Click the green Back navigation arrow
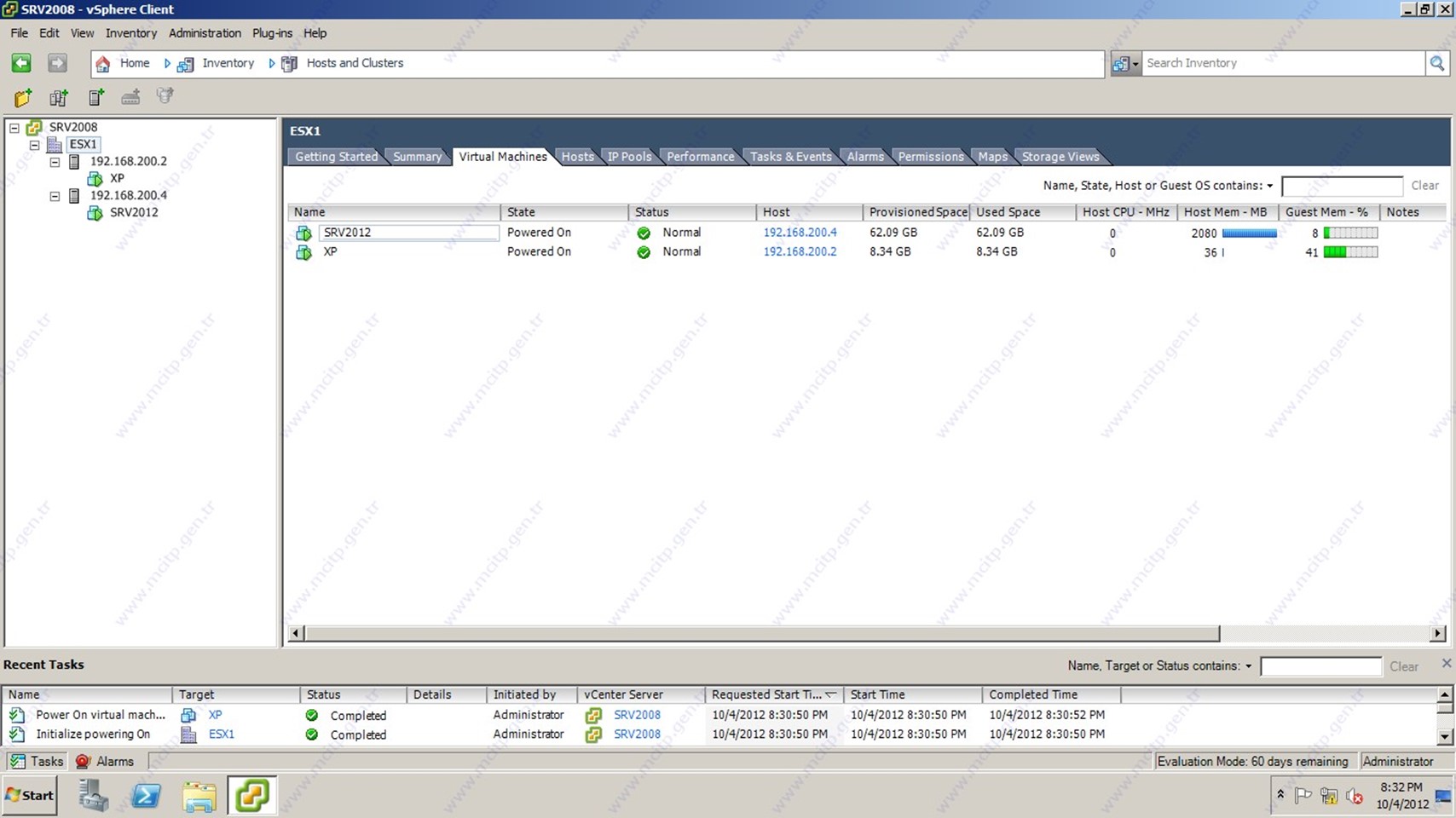Screen dimensions: 1456x818 [21, 63]
